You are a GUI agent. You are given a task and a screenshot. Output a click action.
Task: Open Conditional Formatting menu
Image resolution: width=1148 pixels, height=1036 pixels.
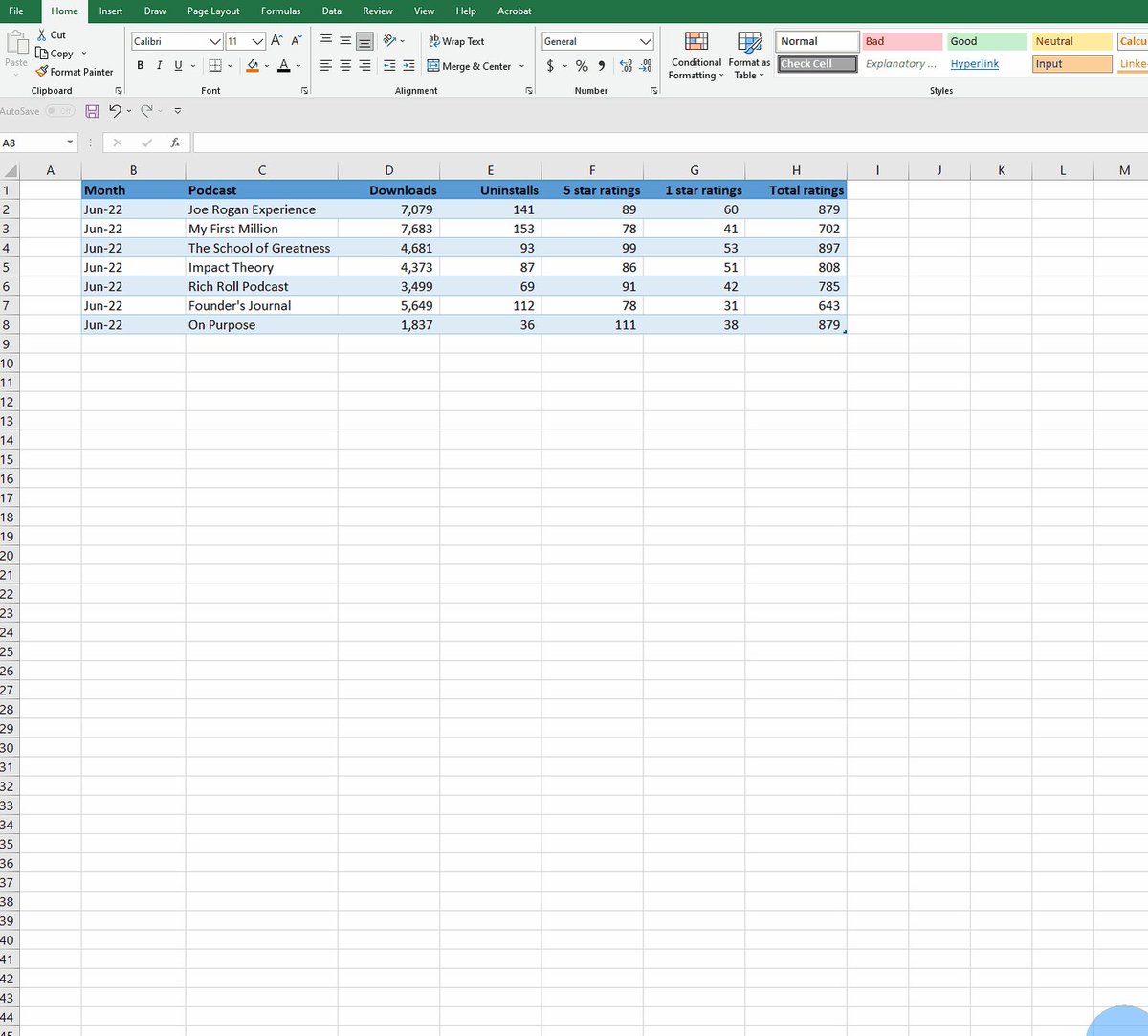696,55
